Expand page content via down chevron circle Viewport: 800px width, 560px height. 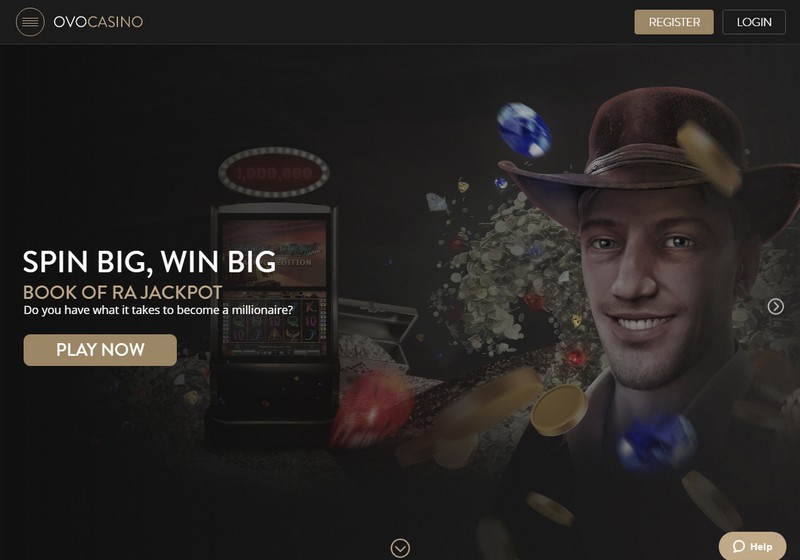(x=400, y=548)
